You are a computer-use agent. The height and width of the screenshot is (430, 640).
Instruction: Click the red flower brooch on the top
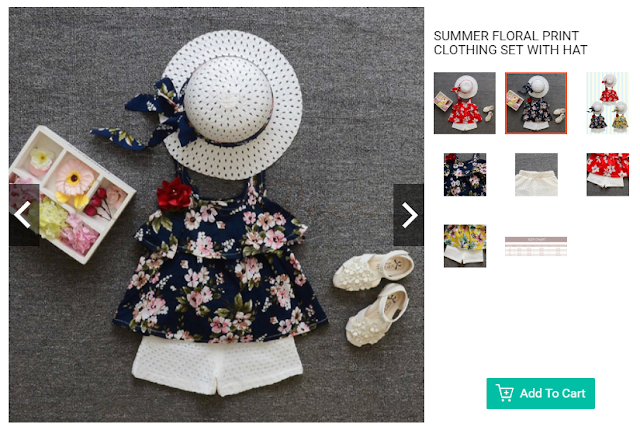click(174, 193)
